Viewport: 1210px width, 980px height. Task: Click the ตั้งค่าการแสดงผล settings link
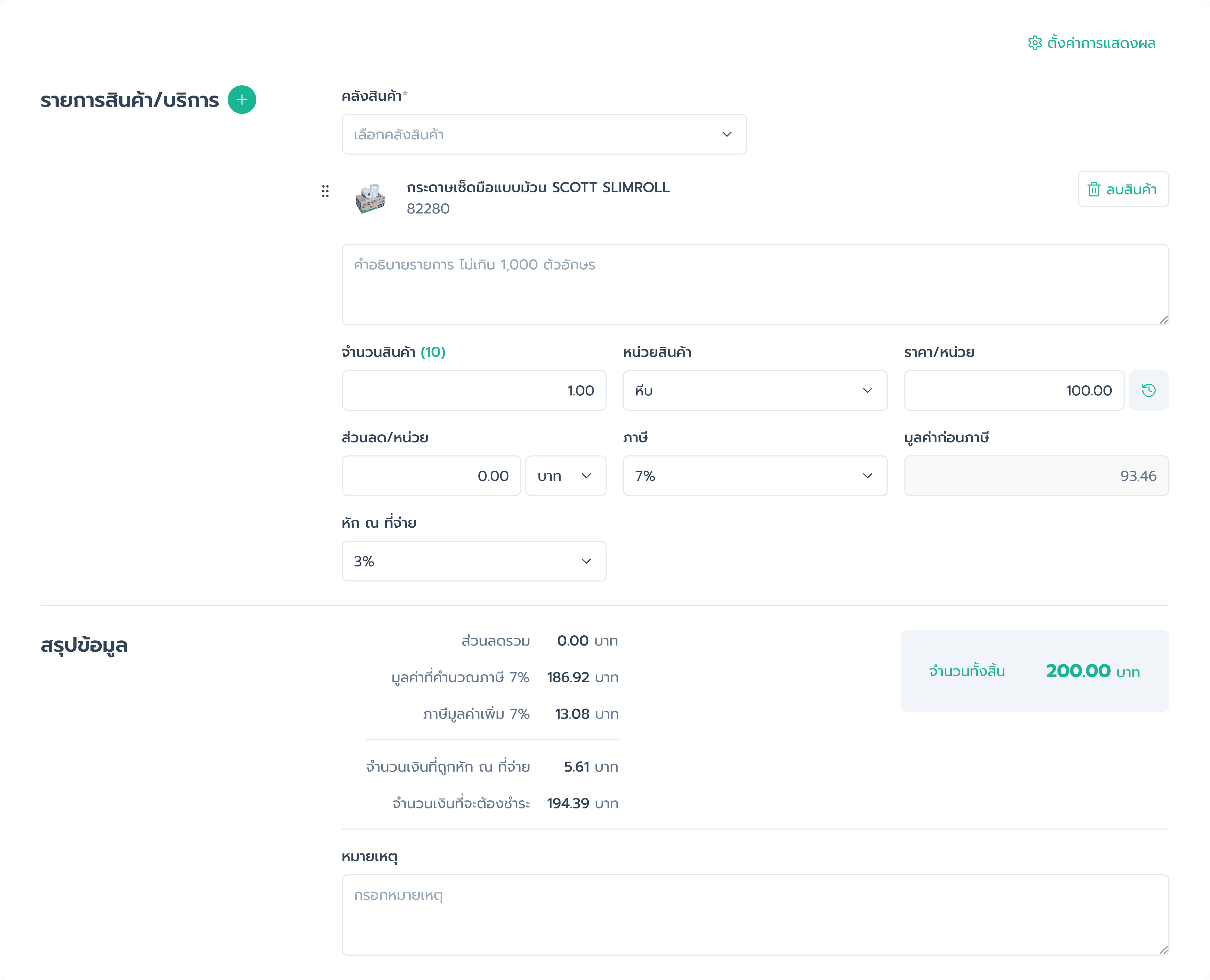tap(1101, 43)
